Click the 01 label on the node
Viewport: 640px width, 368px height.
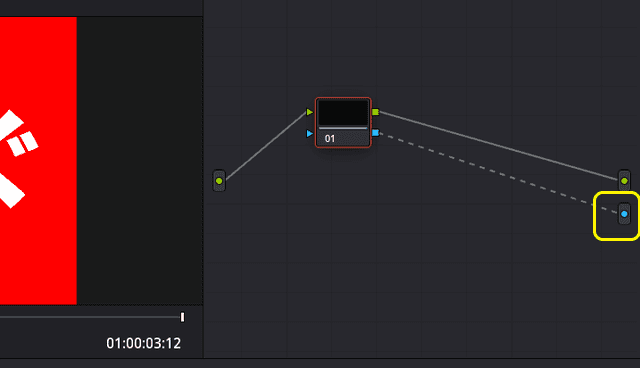330,139
